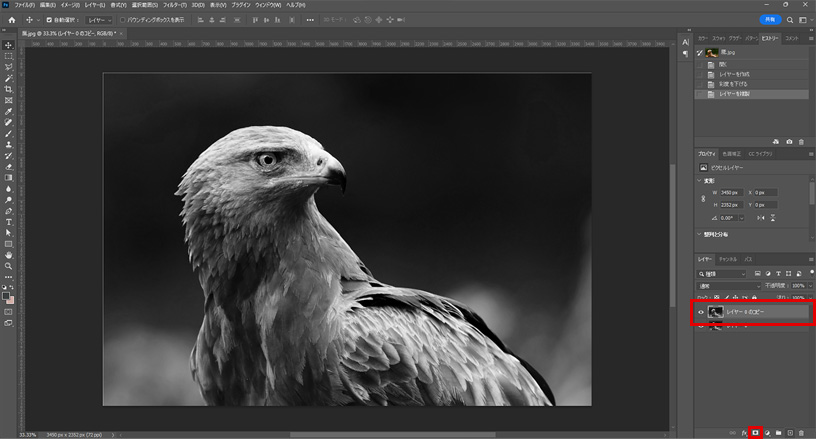
Task: Select the Rectangle shape tool
Action: 8,244
